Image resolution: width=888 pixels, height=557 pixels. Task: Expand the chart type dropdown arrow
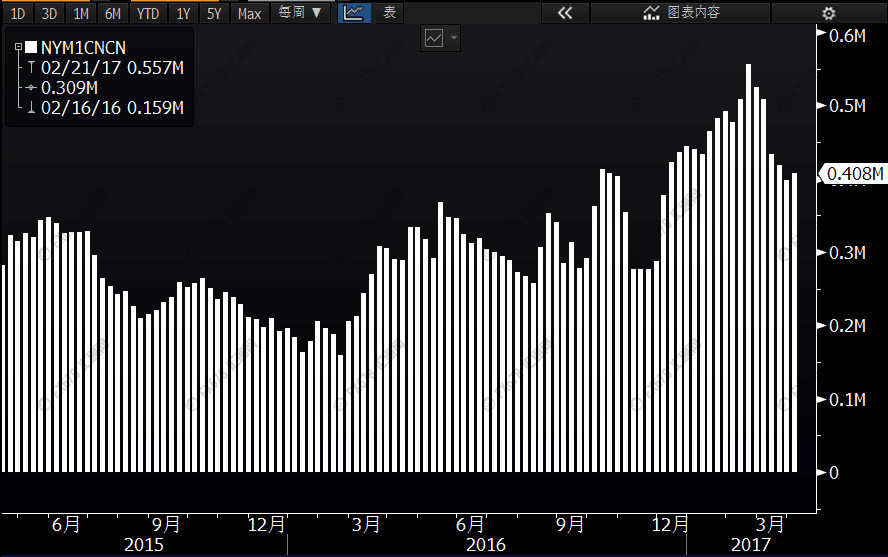455,38
